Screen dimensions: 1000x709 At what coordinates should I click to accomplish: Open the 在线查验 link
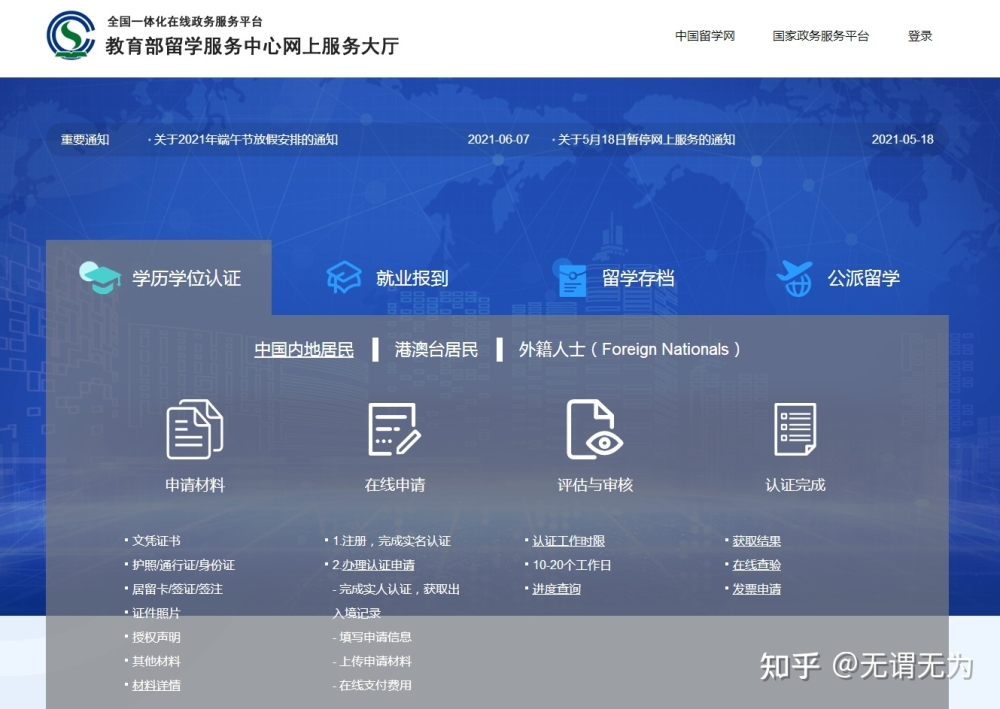tap(756, 565)
